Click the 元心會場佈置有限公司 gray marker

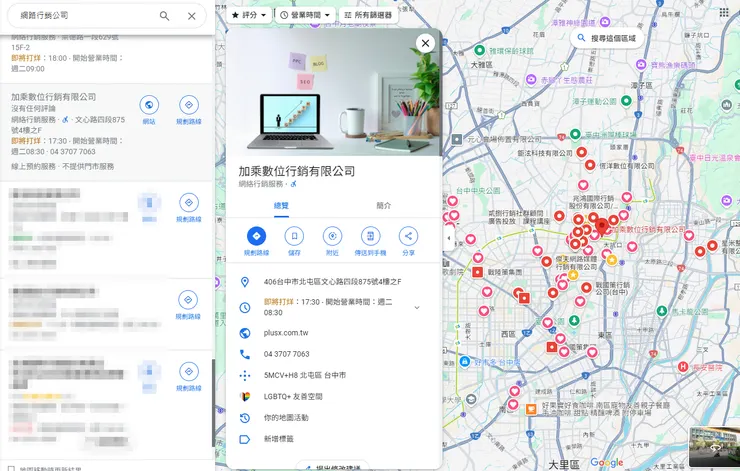point(456,139)
